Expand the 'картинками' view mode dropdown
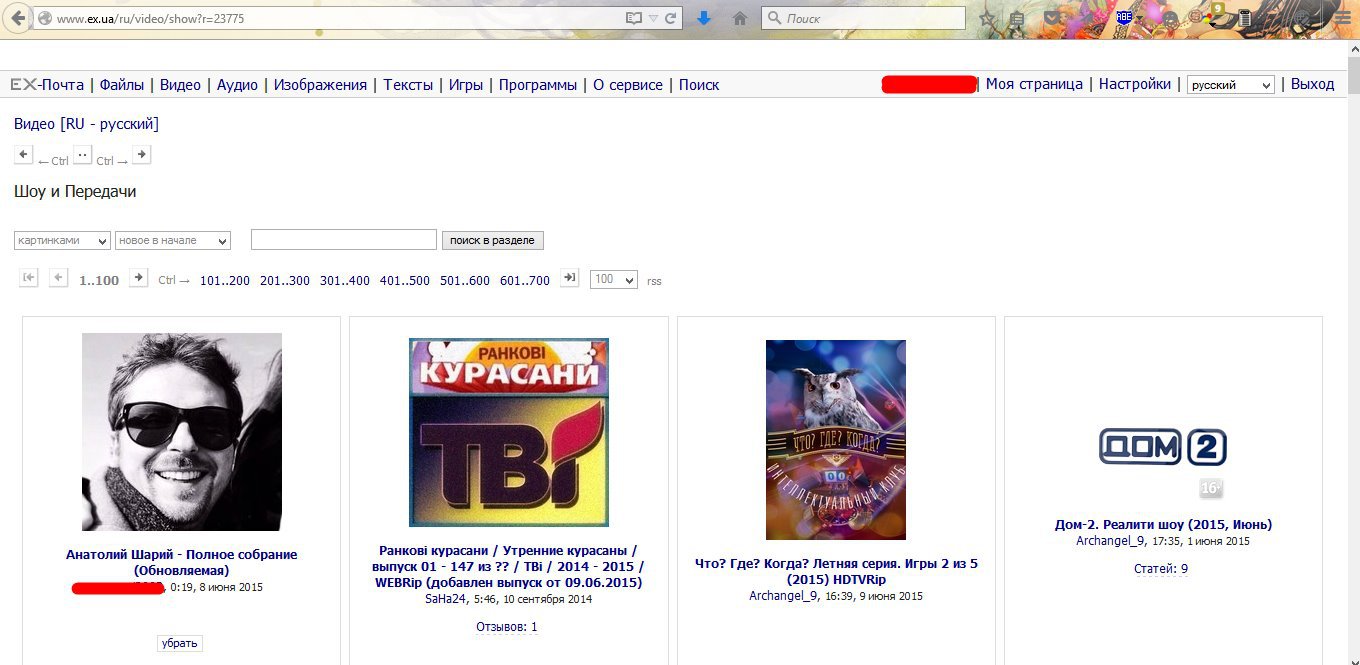1360x665 pixels. point(62,241)
